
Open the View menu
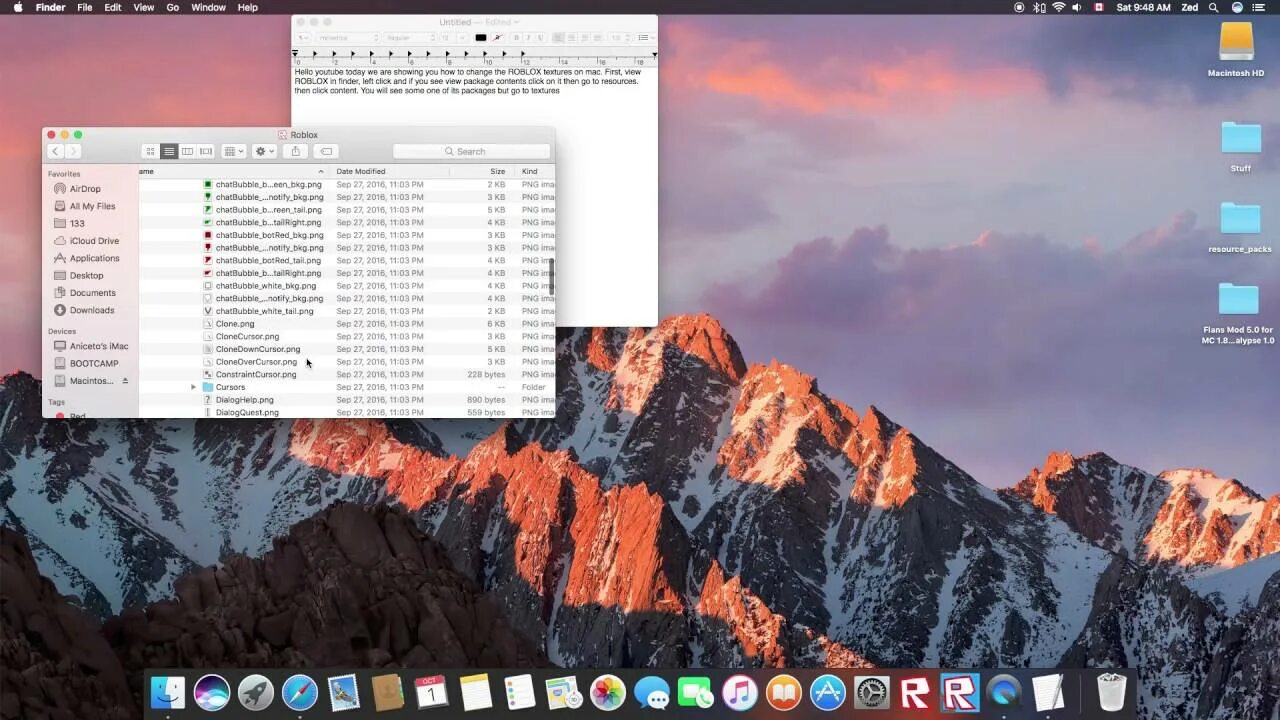(144, 7)
